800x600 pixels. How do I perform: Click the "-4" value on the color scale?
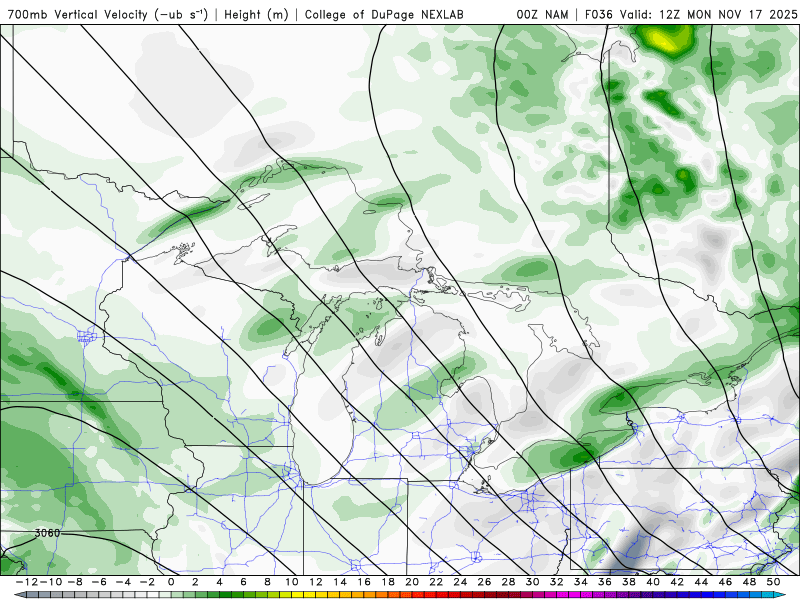(x=123, y=582)
